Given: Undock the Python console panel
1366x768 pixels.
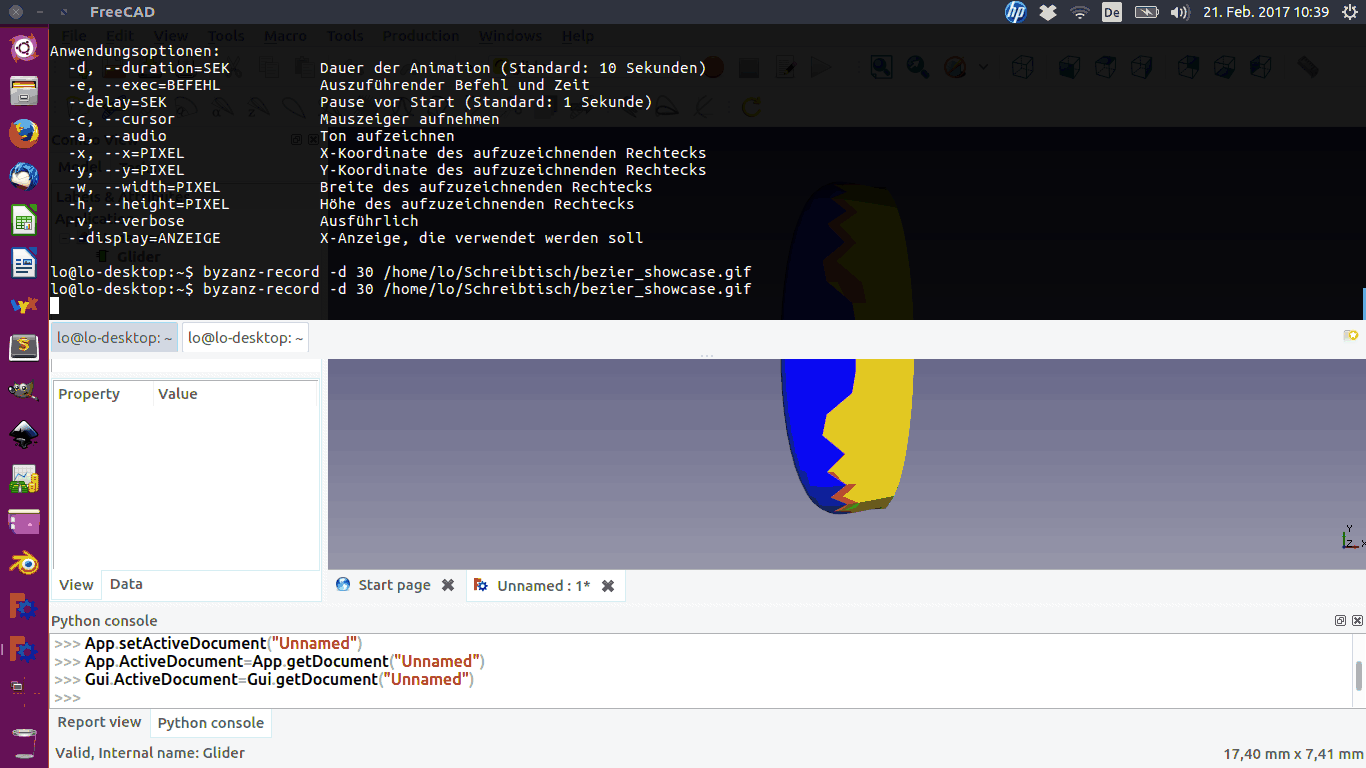Looking at the screenshot, I should [1340, 621].
